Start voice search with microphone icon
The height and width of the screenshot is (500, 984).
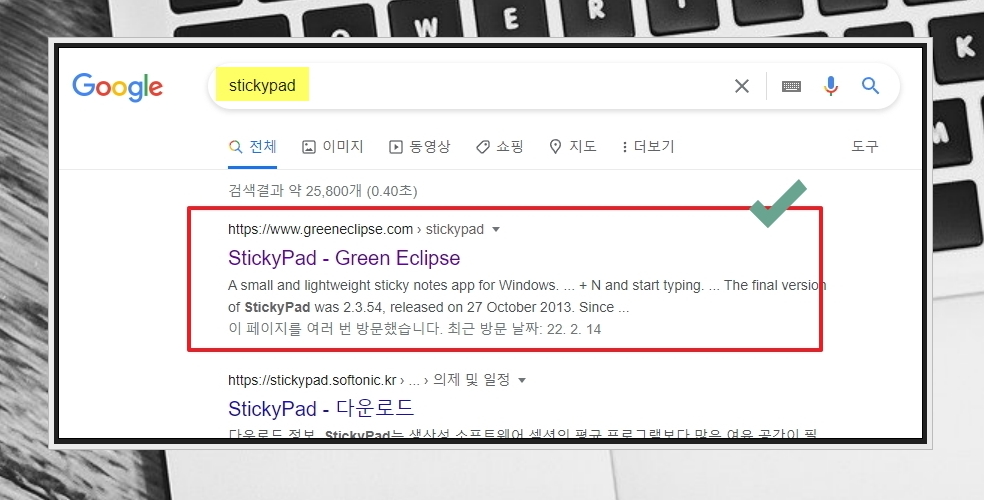tap(830, 85)
